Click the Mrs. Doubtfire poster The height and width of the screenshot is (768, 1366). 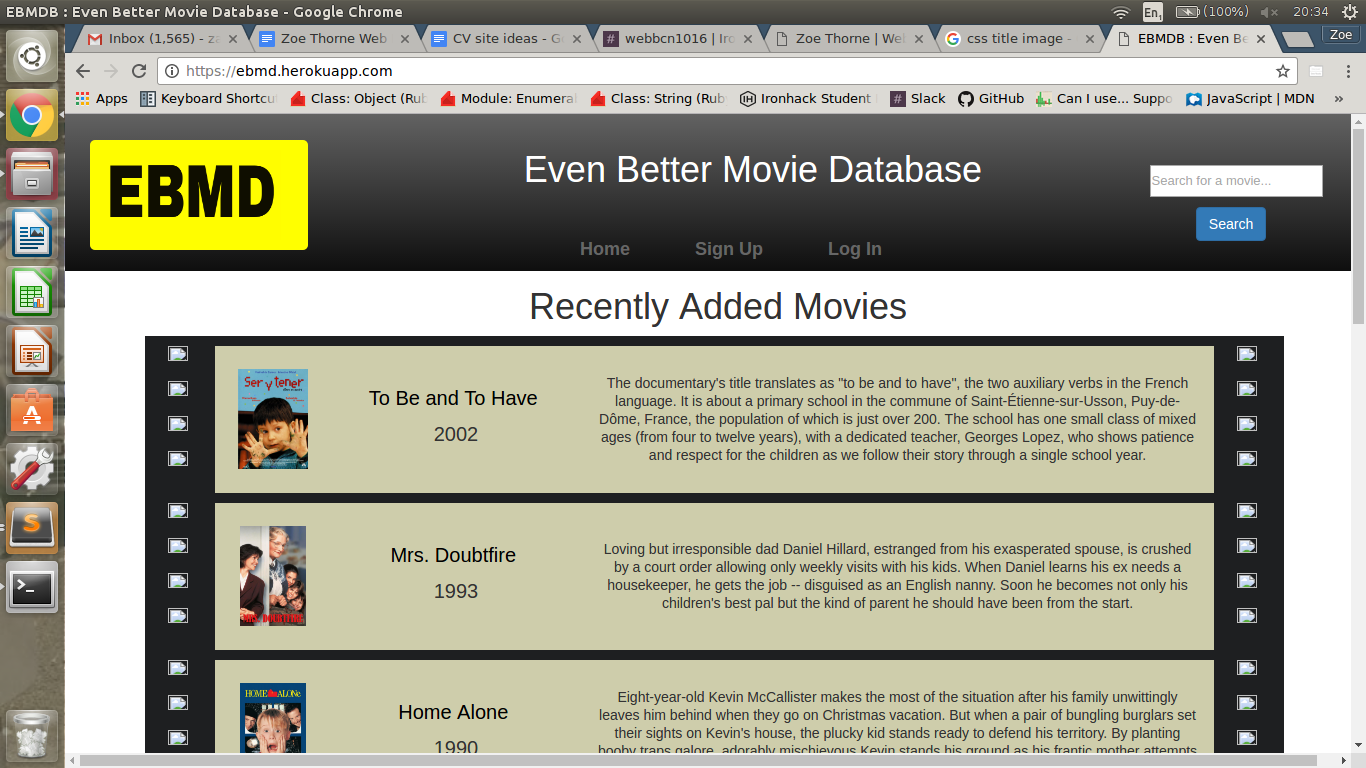click(x=273, y=576)
